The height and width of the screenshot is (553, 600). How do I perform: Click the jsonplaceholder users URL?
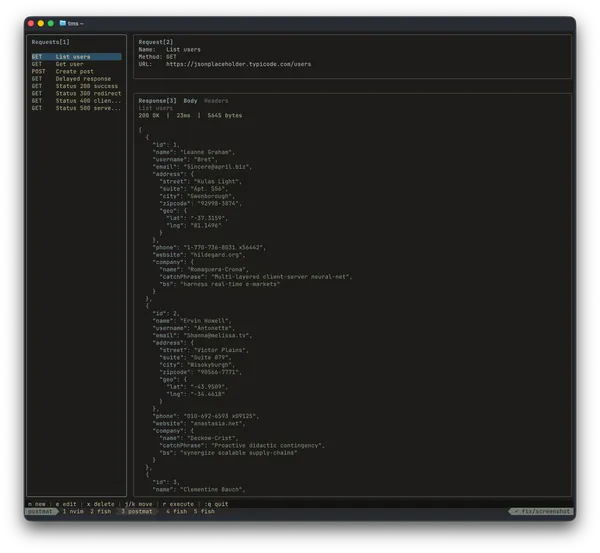pyautogui.click(x=238, y=64)
